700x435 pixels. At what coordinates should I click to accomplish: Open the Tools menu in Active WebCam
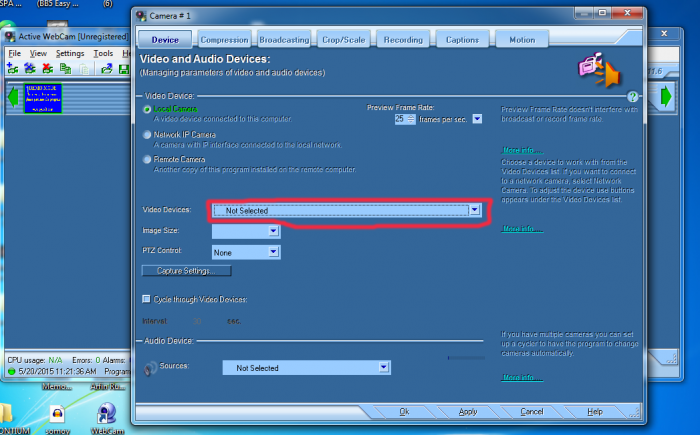click(103, 54)
